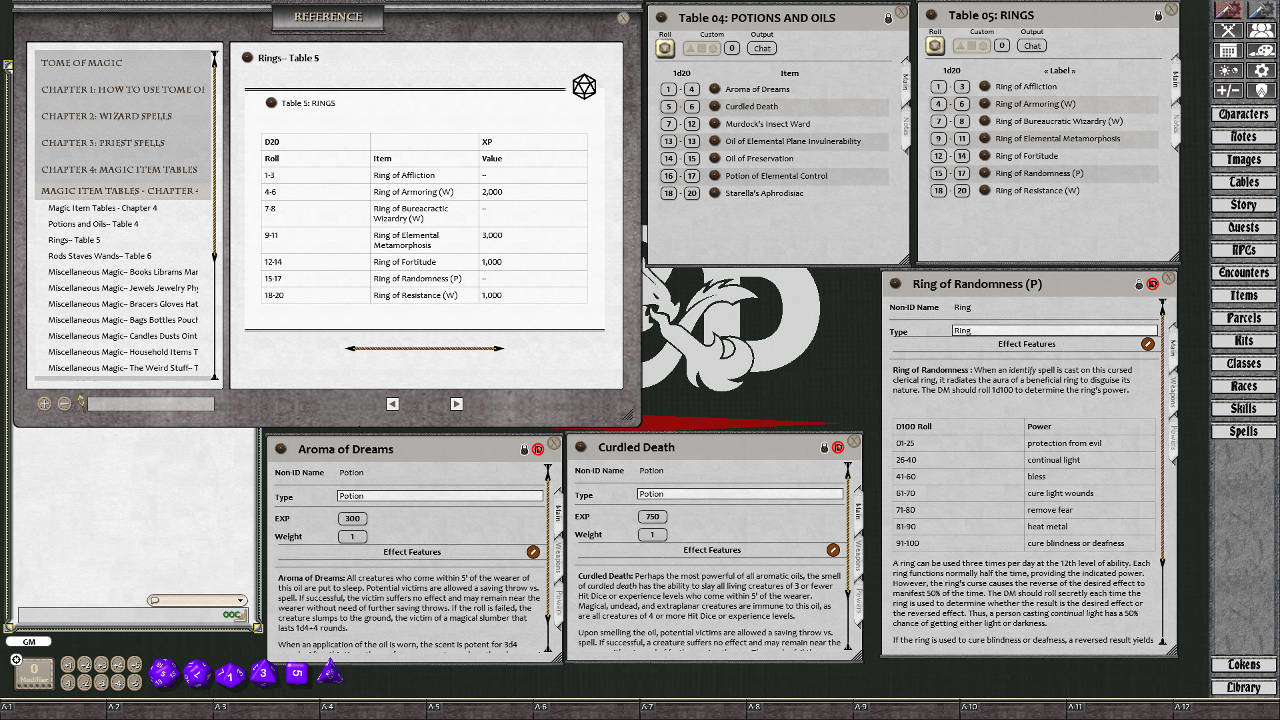Cycle the « Label » column header on Table 05
This screenshot has height=720, width=1280.
(x=1060, y=72)
